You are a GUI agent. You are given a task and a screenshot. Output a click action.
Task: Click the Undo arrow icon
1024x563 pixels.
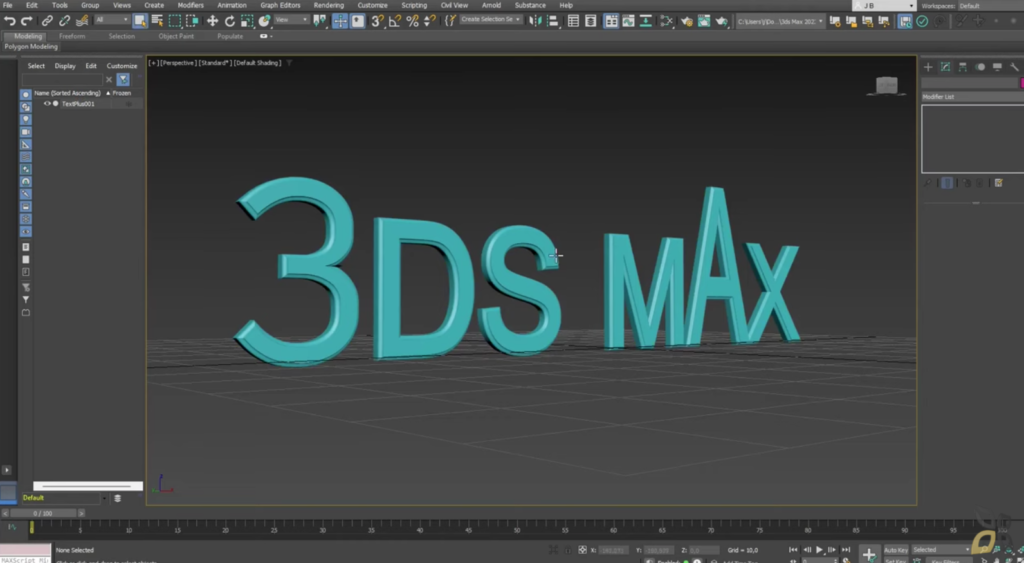10,21
